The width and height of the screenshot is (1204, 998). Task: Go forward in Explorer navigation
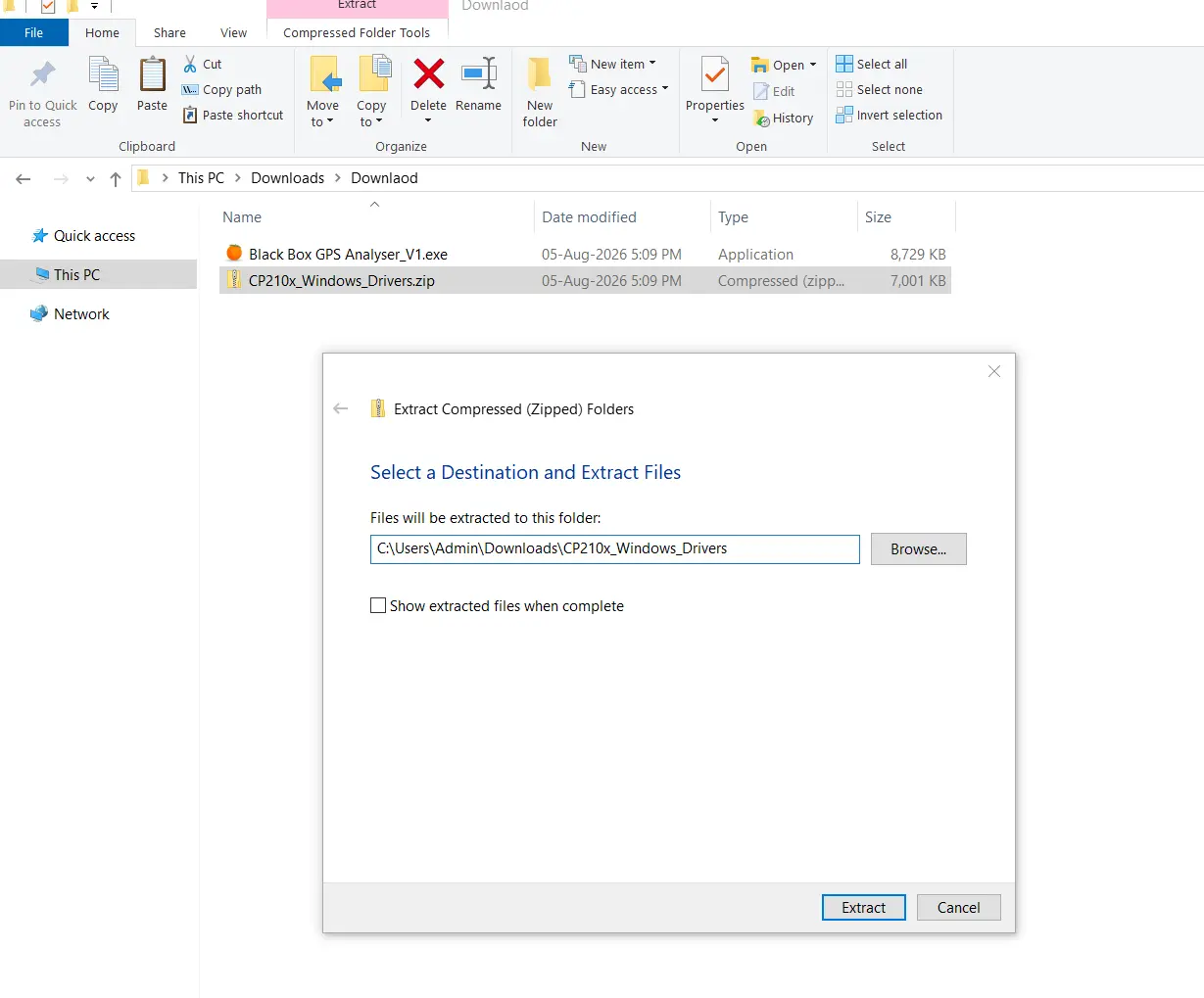click(x=61, y=178)
